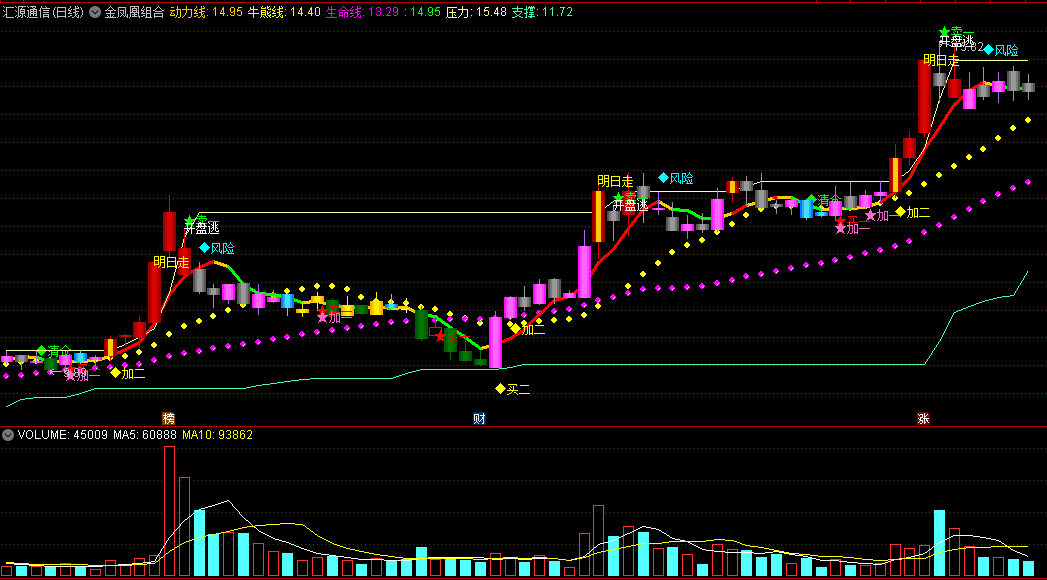Click the tall pink candle above 买二
Viewport: 1047px width, 580px height.
click(495, 342)
